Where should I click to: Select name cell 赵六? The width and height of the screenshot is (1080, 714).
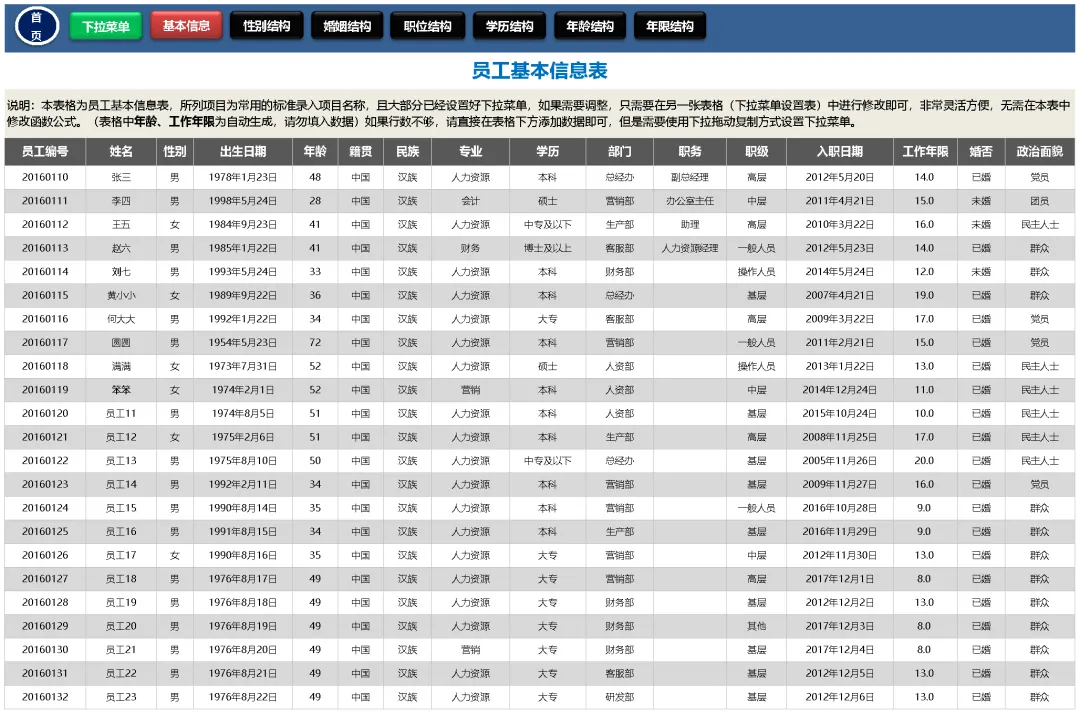click(121, 249)
